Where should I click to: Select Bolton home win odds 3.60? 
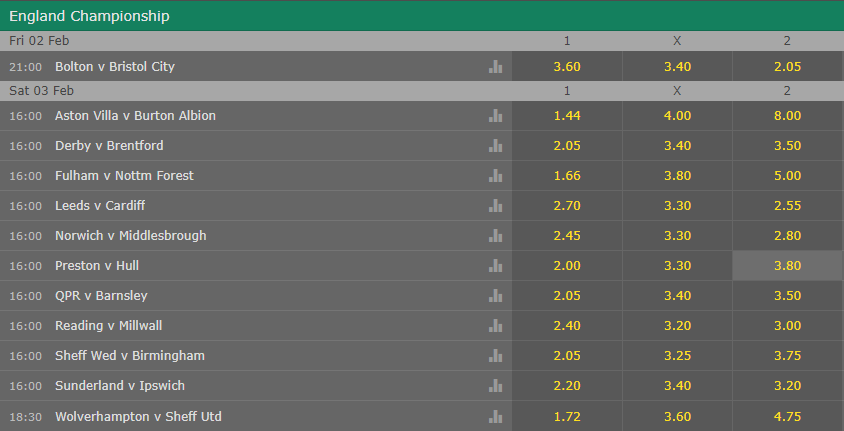click(567, 67)
